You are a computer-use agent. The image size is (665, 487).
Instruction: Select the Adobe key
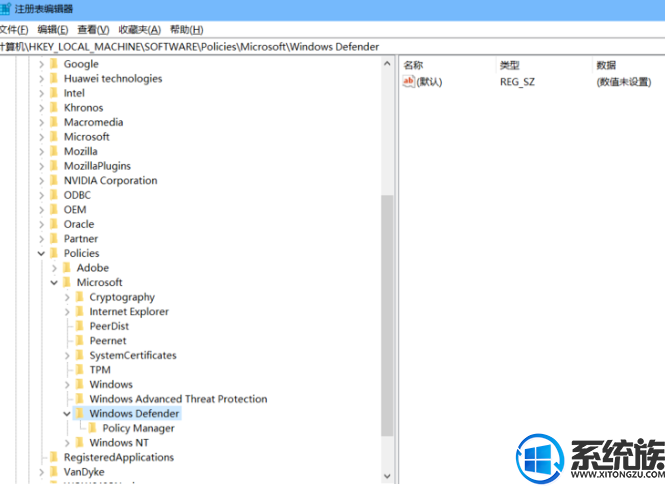tap(92, 268)
